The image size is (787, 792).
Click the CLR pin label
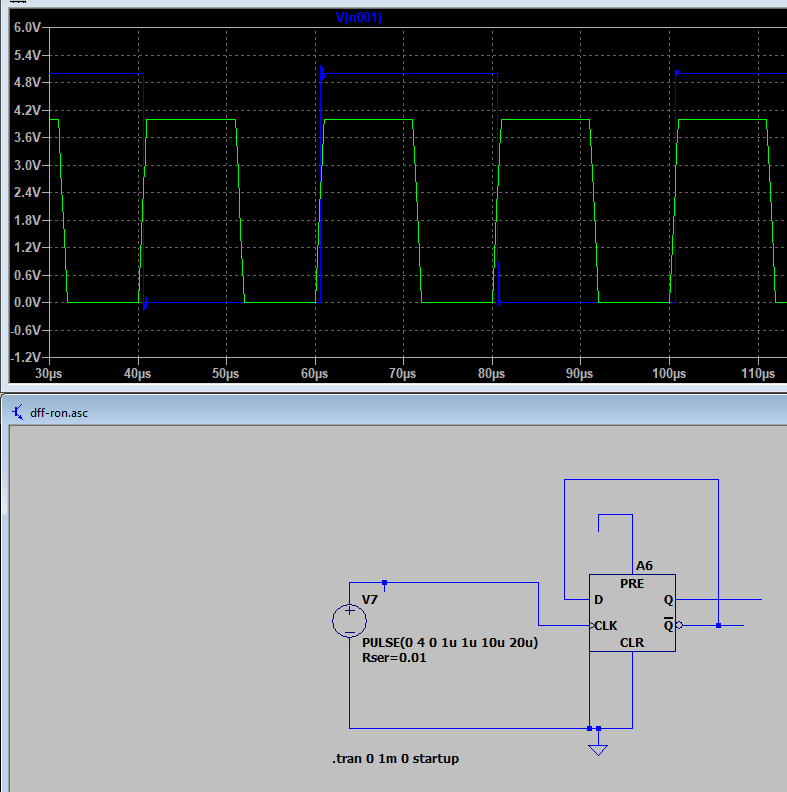pyautogui.click(x=632, y=642)
